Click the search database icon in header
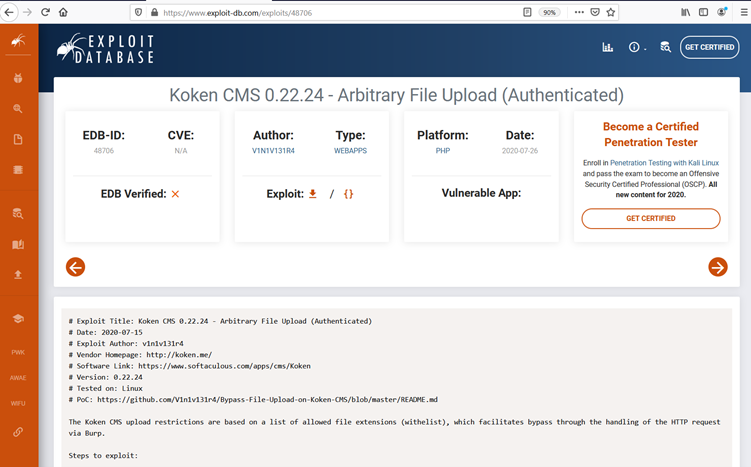 tap(665, 47)
